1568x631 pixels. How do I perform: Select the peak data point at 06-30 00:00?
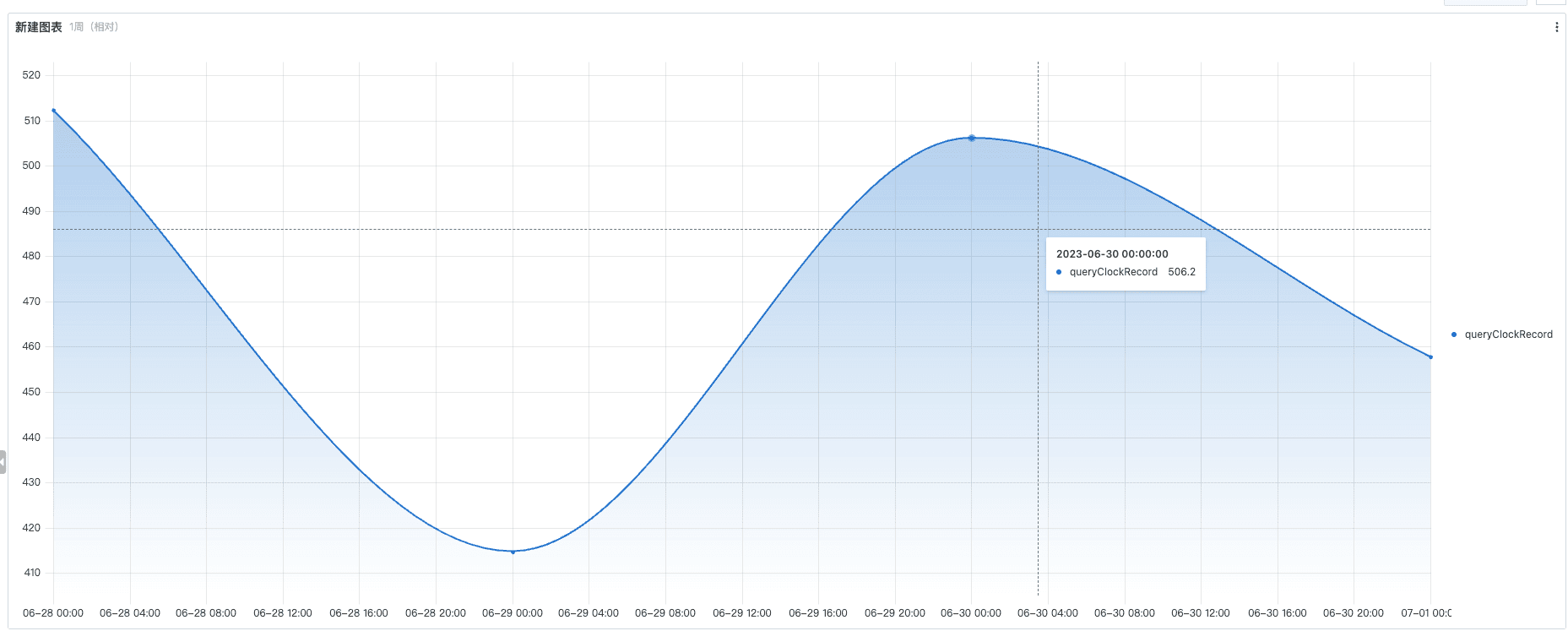tap(971, 138)
